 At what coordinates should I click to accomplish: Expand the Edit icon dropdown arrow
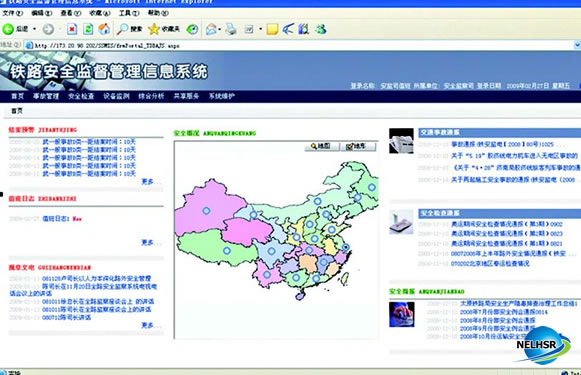point(260,29)
